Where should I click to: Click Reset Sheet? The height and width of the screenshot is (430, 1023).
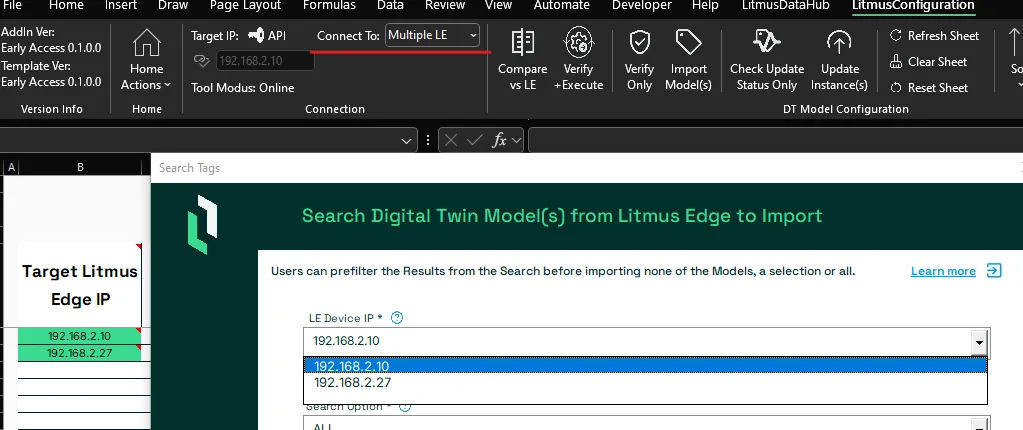click(929, 87)
